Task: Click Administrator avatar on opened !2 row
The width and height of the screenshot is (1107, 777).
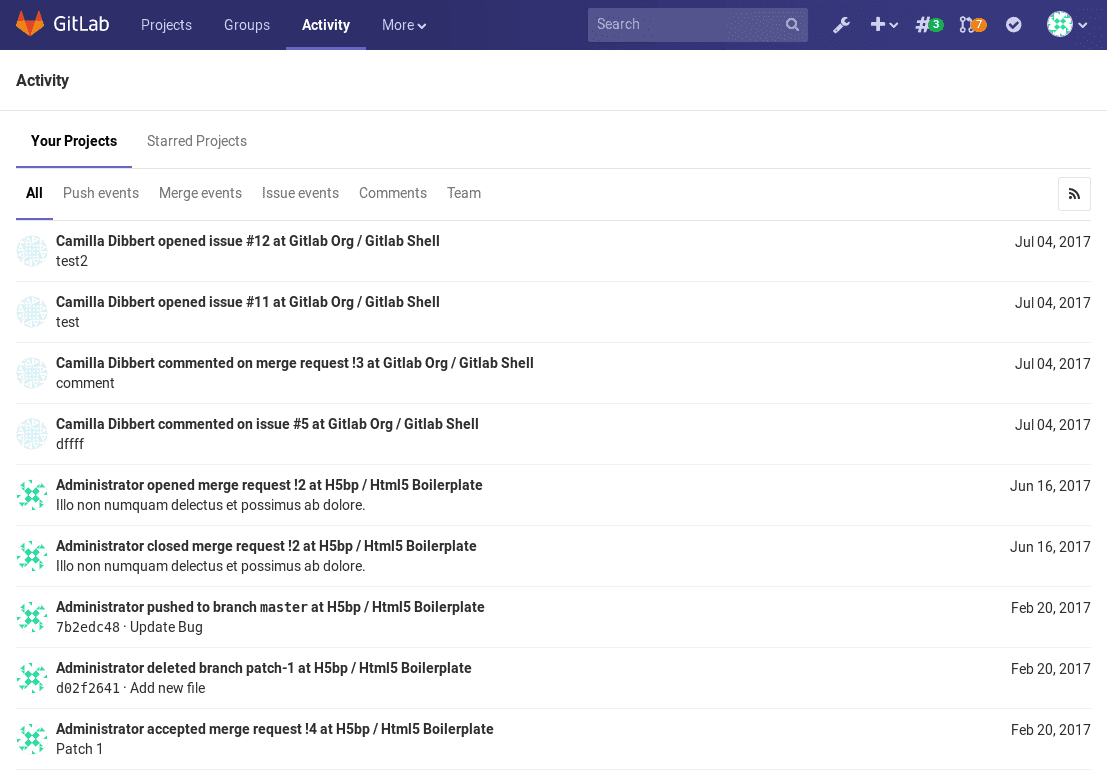Action: click(x=32, y=495)
